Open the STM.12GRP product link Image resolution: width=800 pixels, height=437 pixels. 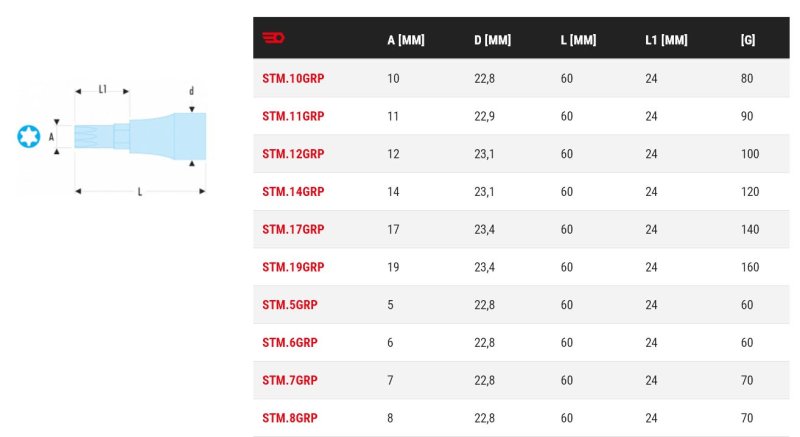293,154
